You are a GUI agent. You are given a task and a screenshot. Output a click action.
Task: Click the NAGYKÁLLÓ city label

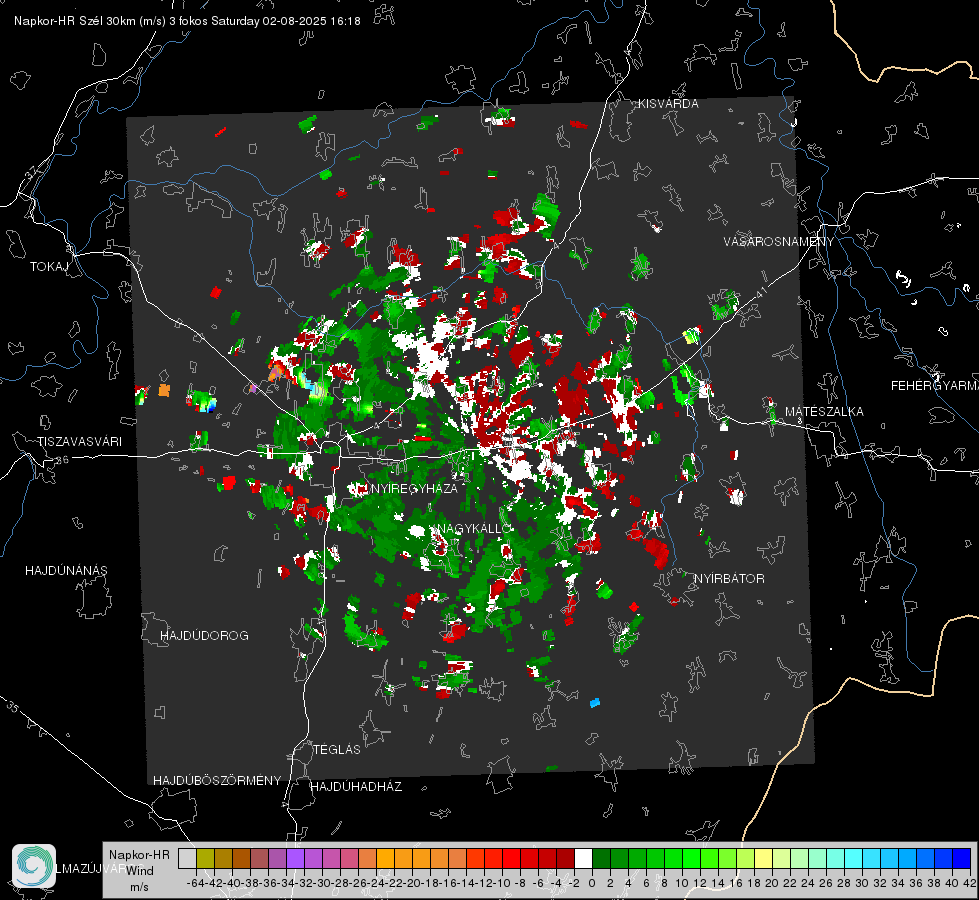click(x=475, y=528)
